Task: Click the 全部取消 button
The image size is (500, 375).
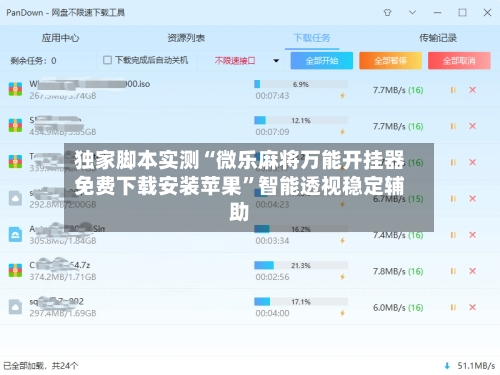Action: coord(459,61)
